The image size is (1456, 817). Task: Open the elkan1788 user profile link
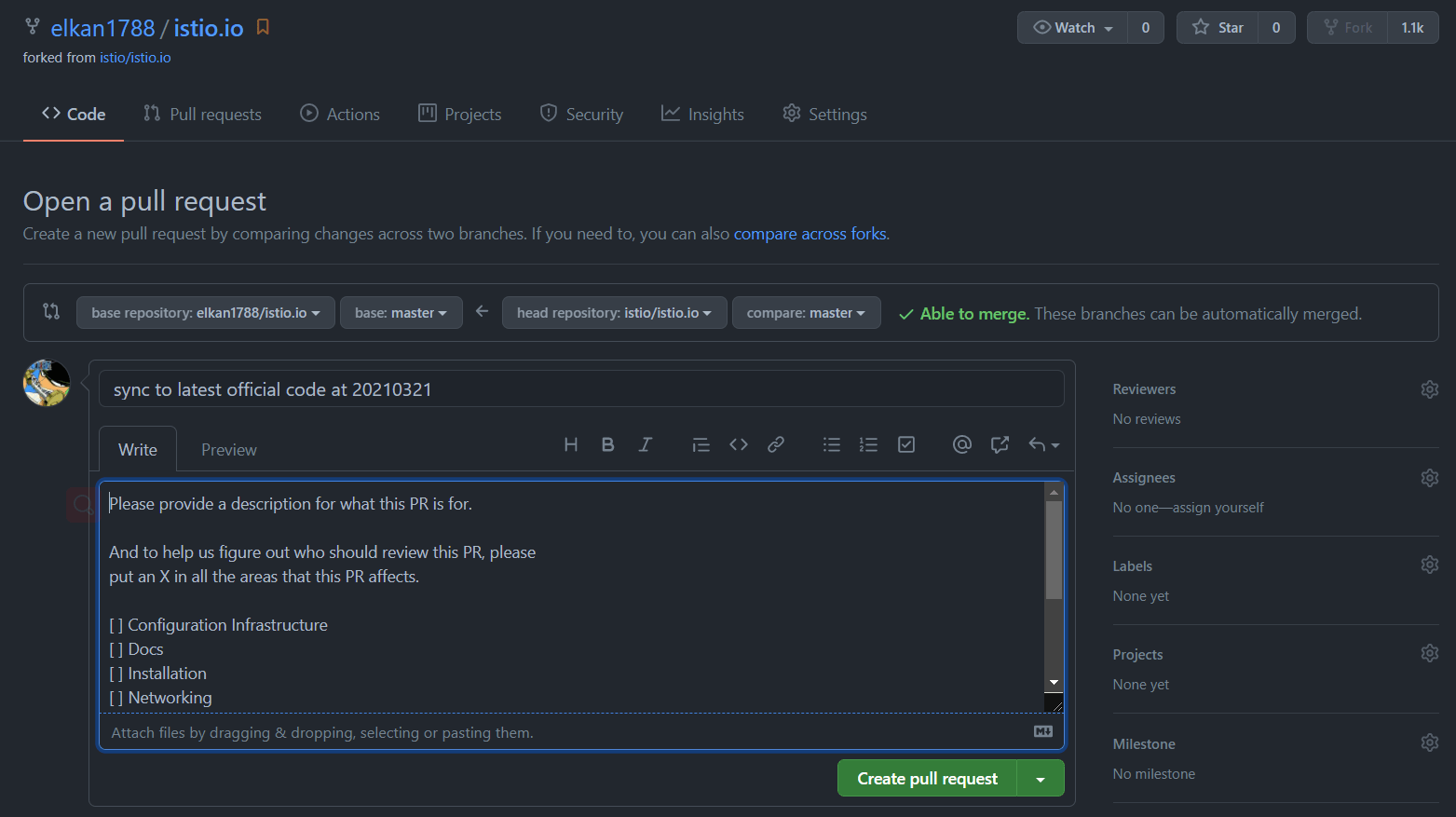pos(102,28)
